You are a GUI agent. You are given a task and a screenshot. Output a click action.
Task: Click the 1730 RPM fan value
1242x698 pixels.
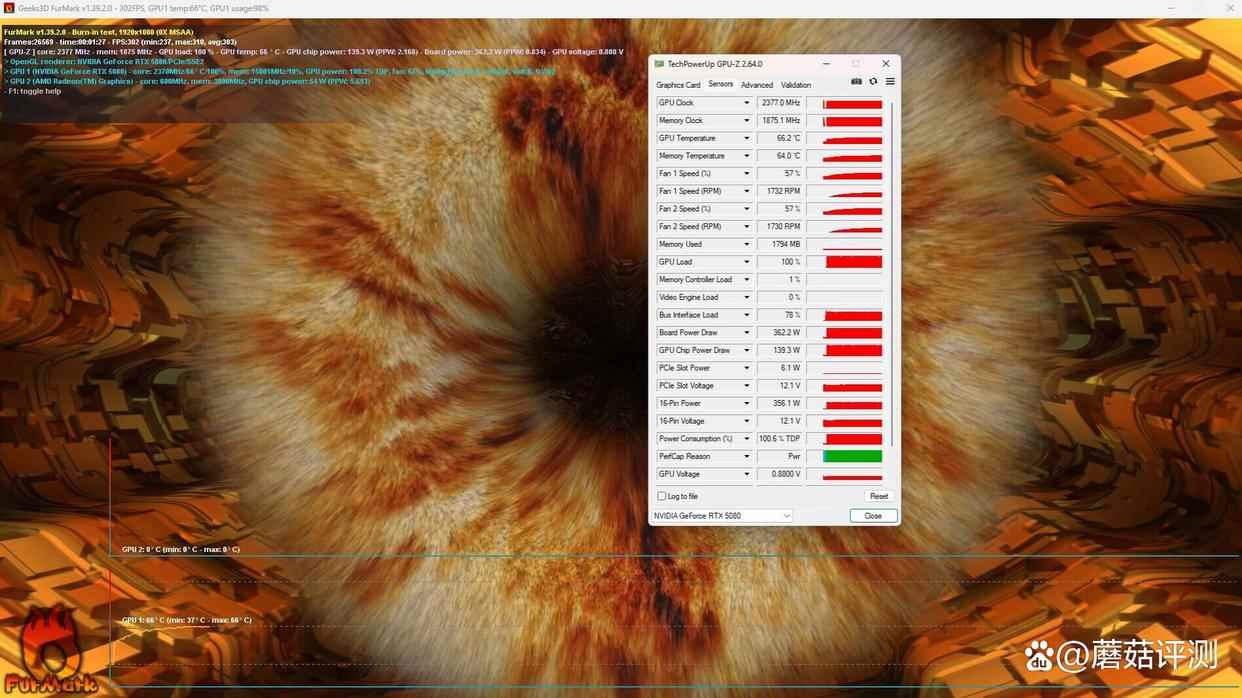click(x=780, y=227)
